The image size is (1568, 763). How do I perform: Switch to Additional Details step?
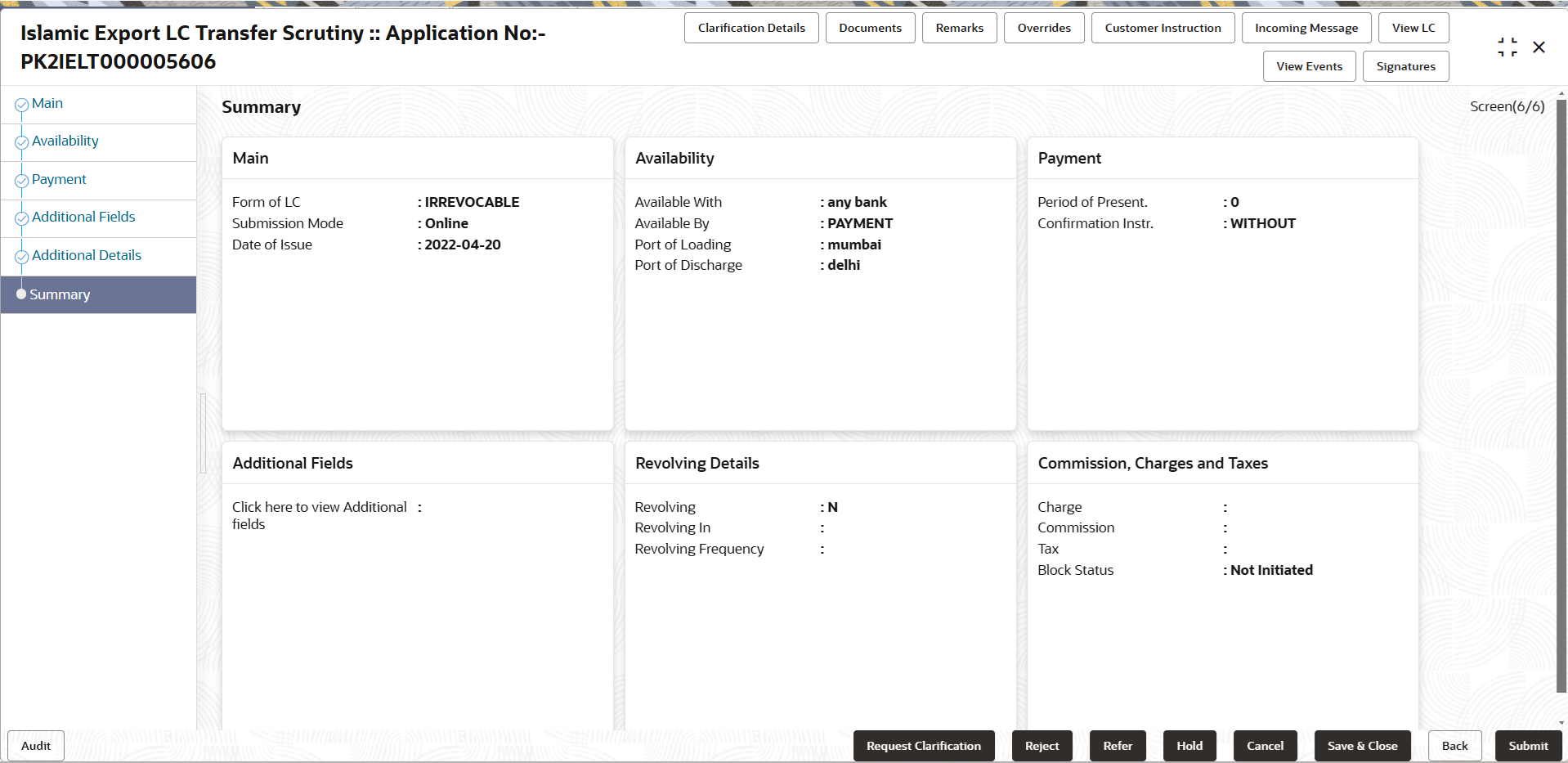point(87,255)
